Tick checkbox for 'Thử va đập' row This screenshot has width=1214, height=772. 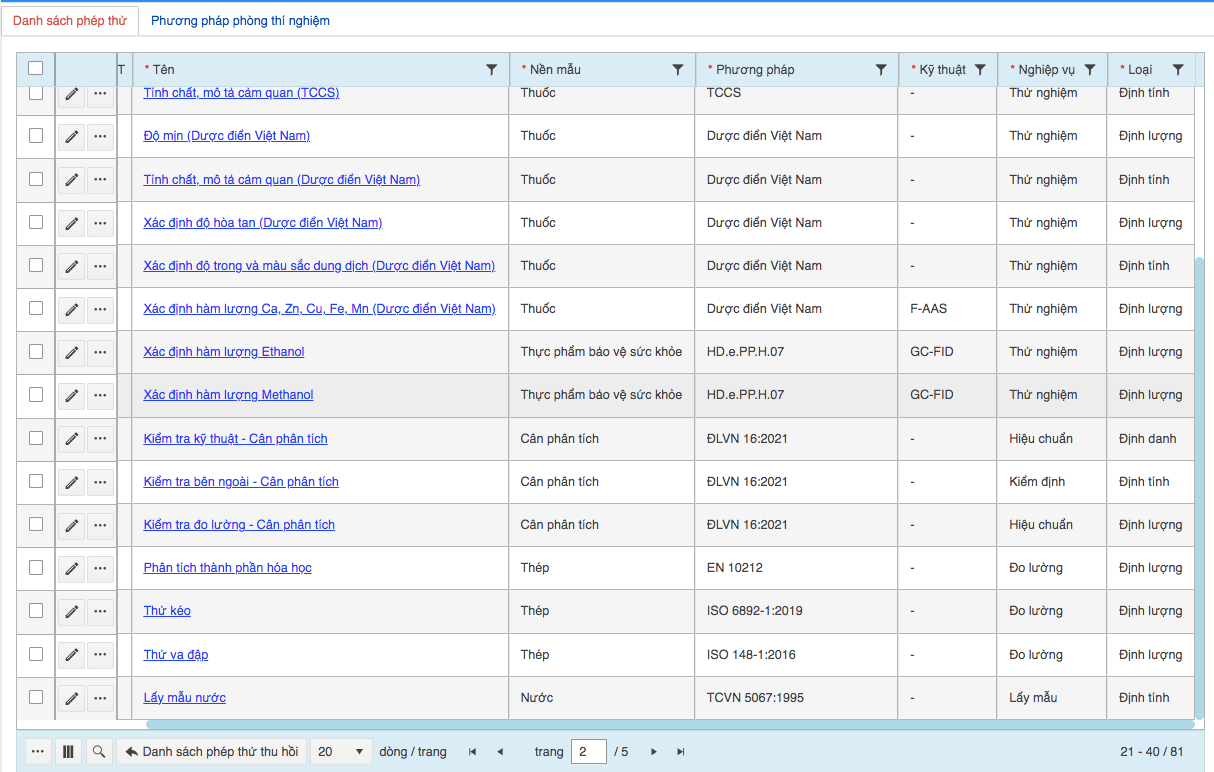click(36, 654)
